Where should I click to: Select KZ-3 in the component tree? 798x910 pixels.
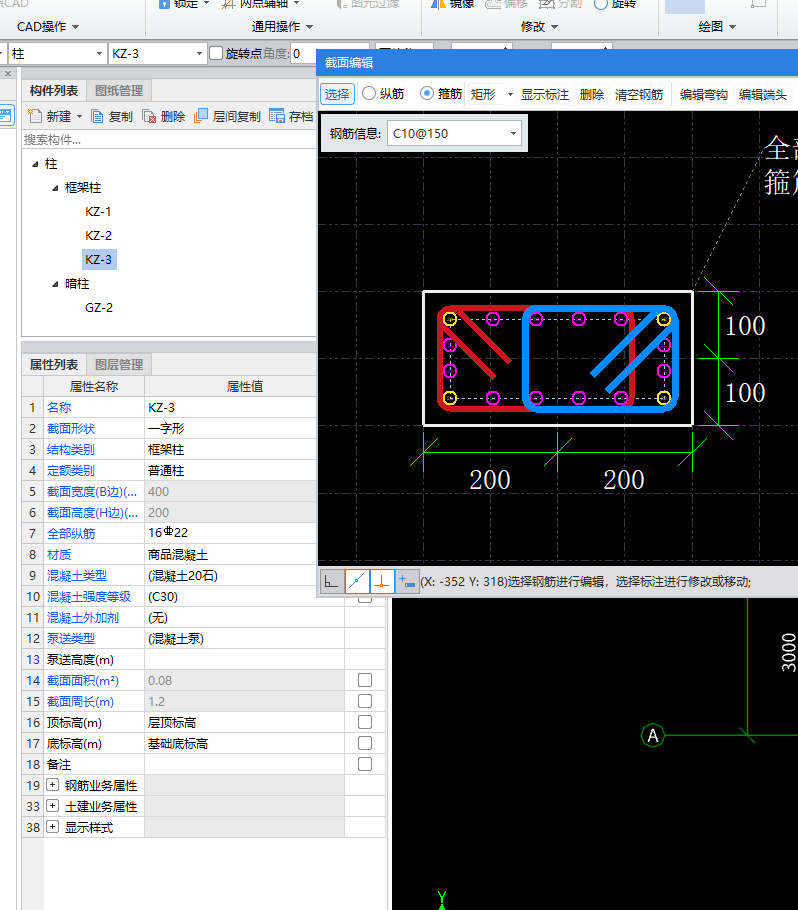tap(99, 259)
